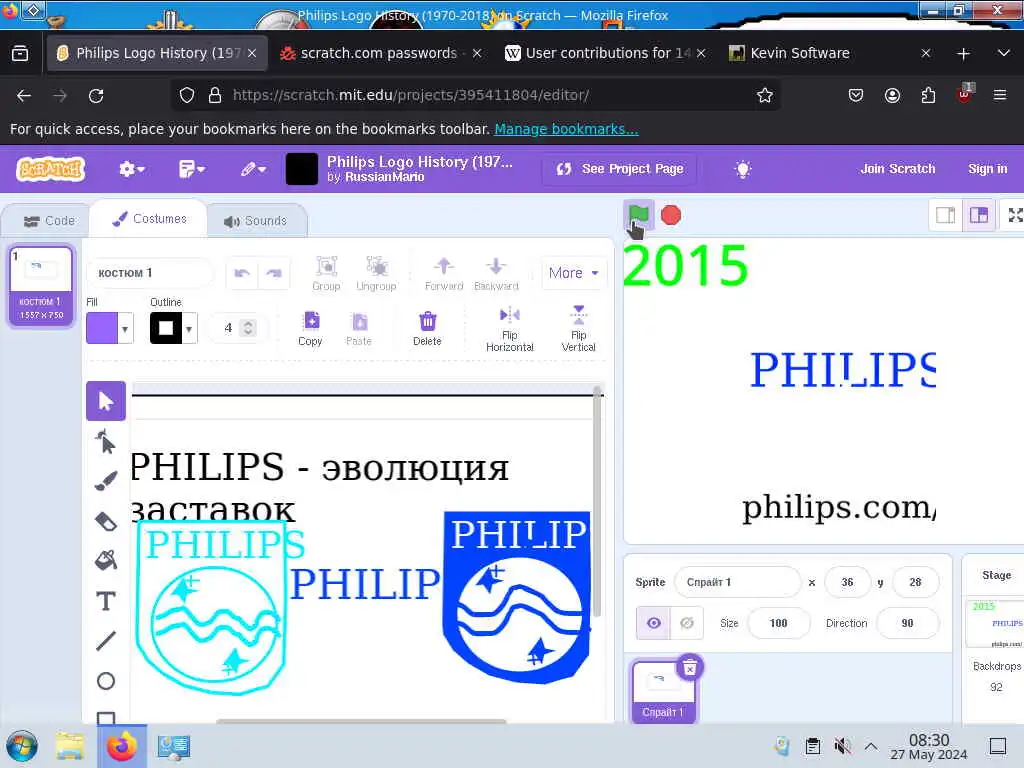Edit the sprite Size field

click(x=778, y=623)
